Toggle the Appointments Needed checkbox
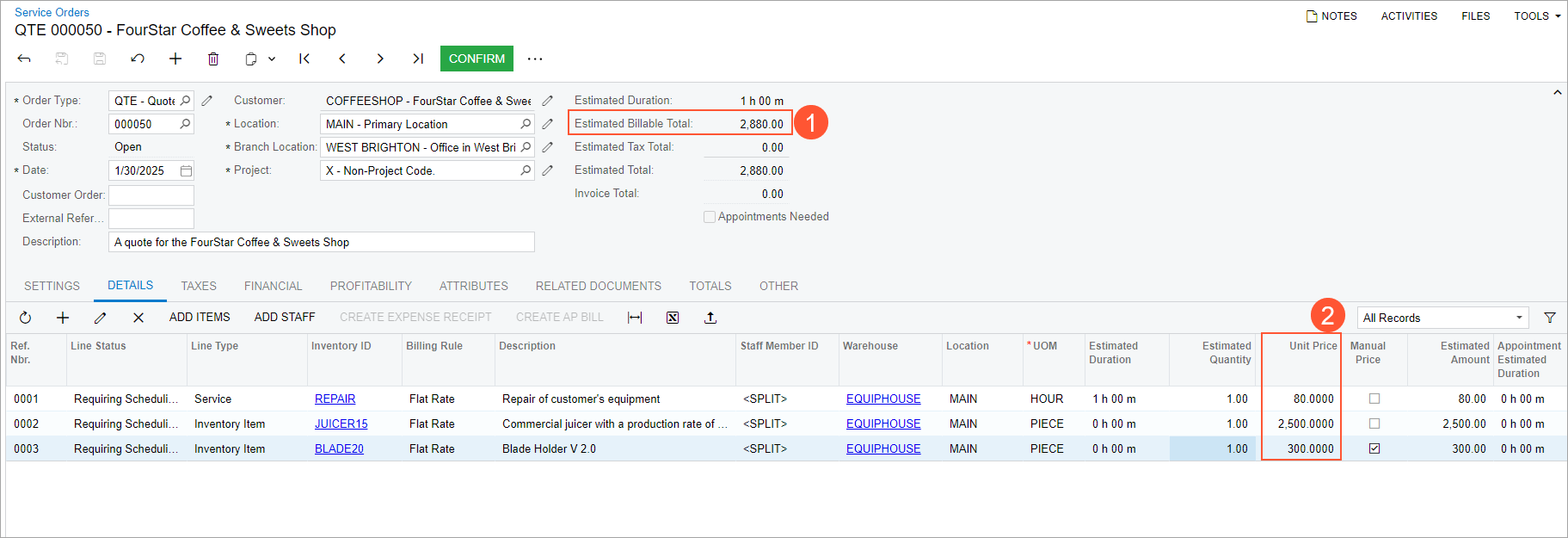1568x538 pixels. [710, 217]
